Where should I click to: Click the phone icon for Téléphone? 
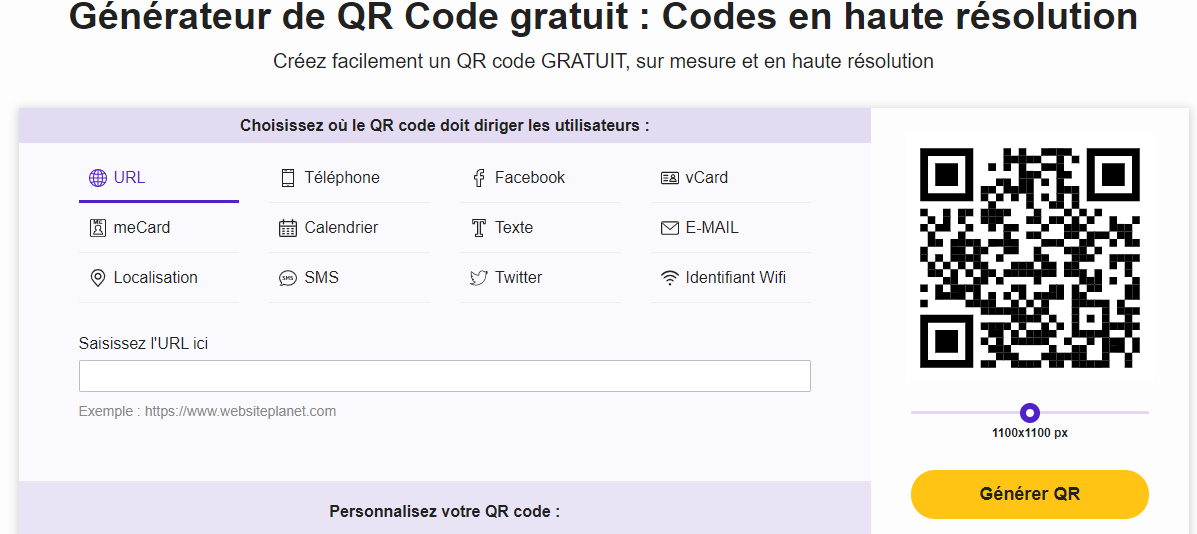point(288,178)
